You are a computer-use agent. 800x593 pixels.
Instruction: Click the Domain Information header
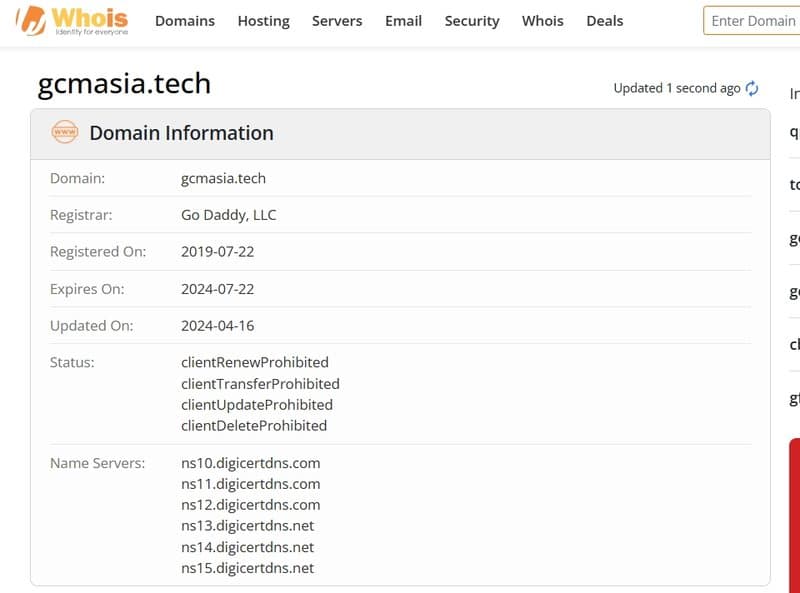[x=182, y=133]
